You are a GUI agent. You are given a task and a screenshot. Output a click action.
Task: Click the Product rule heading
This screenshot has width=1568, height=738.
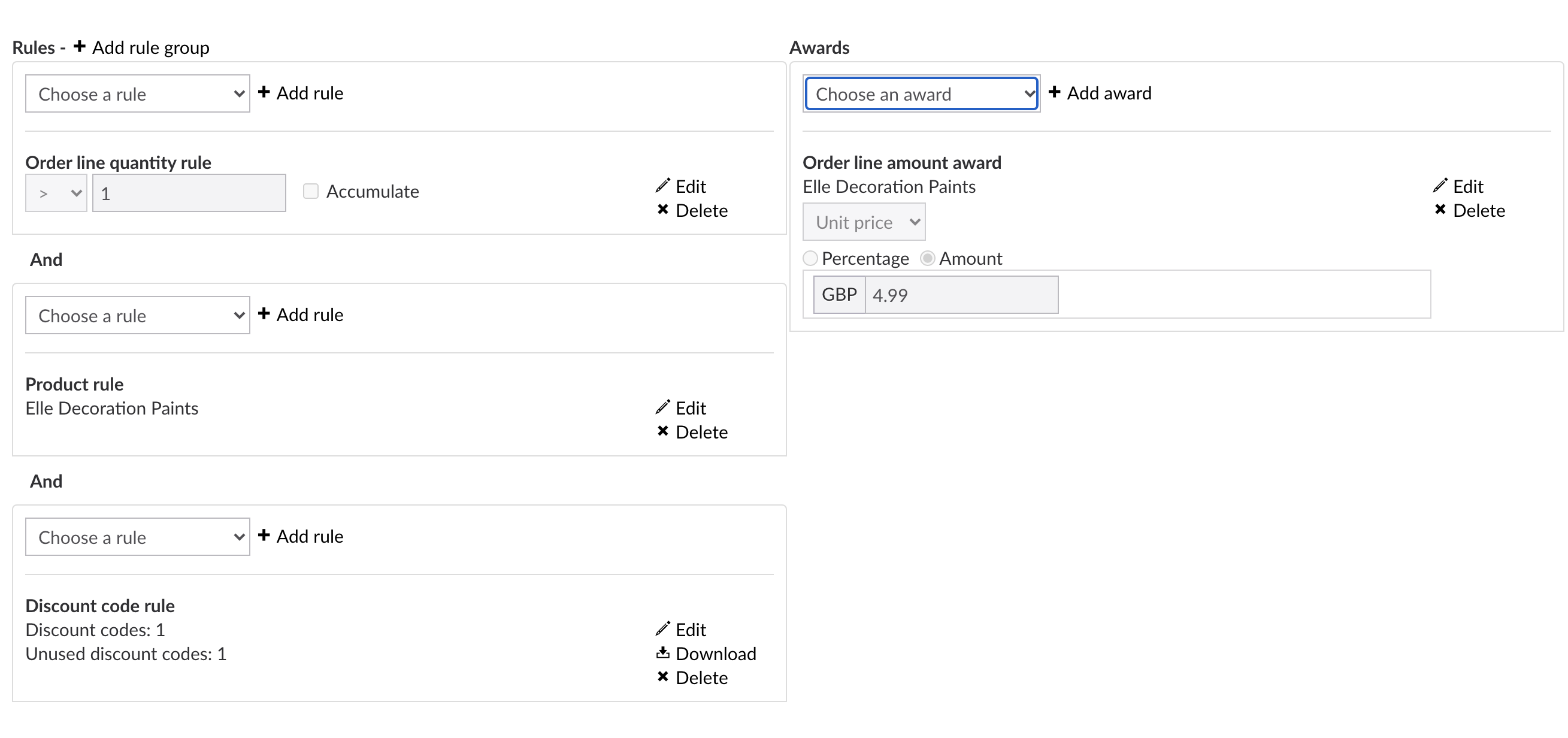click(74, 384)
